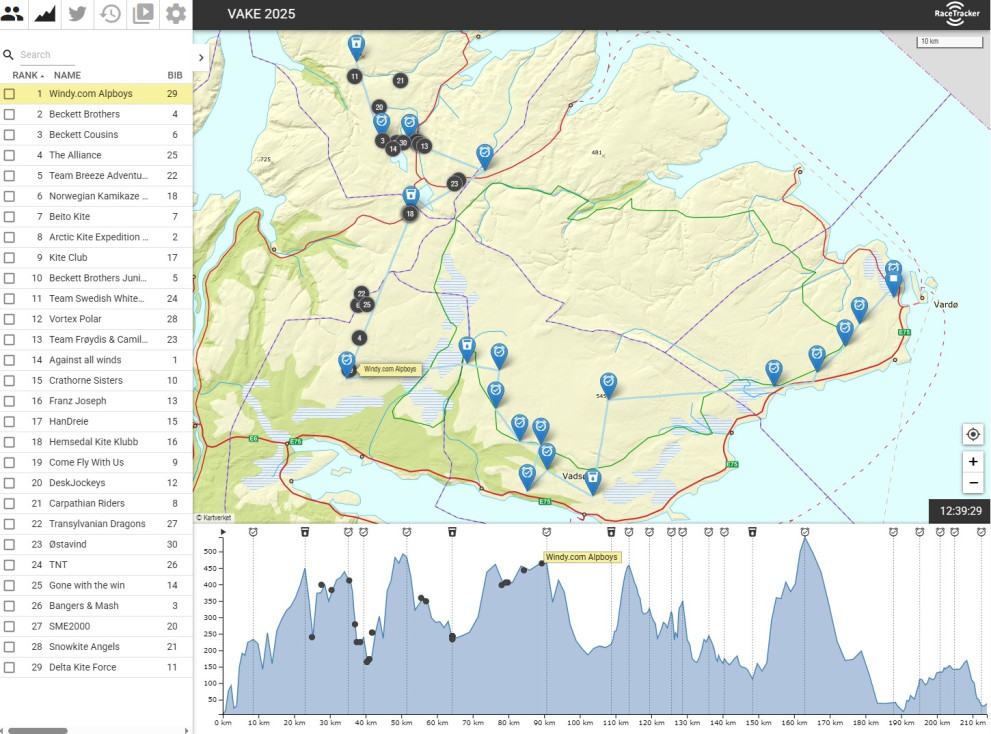Select the Franz Joseph row

tap(96, 401)
